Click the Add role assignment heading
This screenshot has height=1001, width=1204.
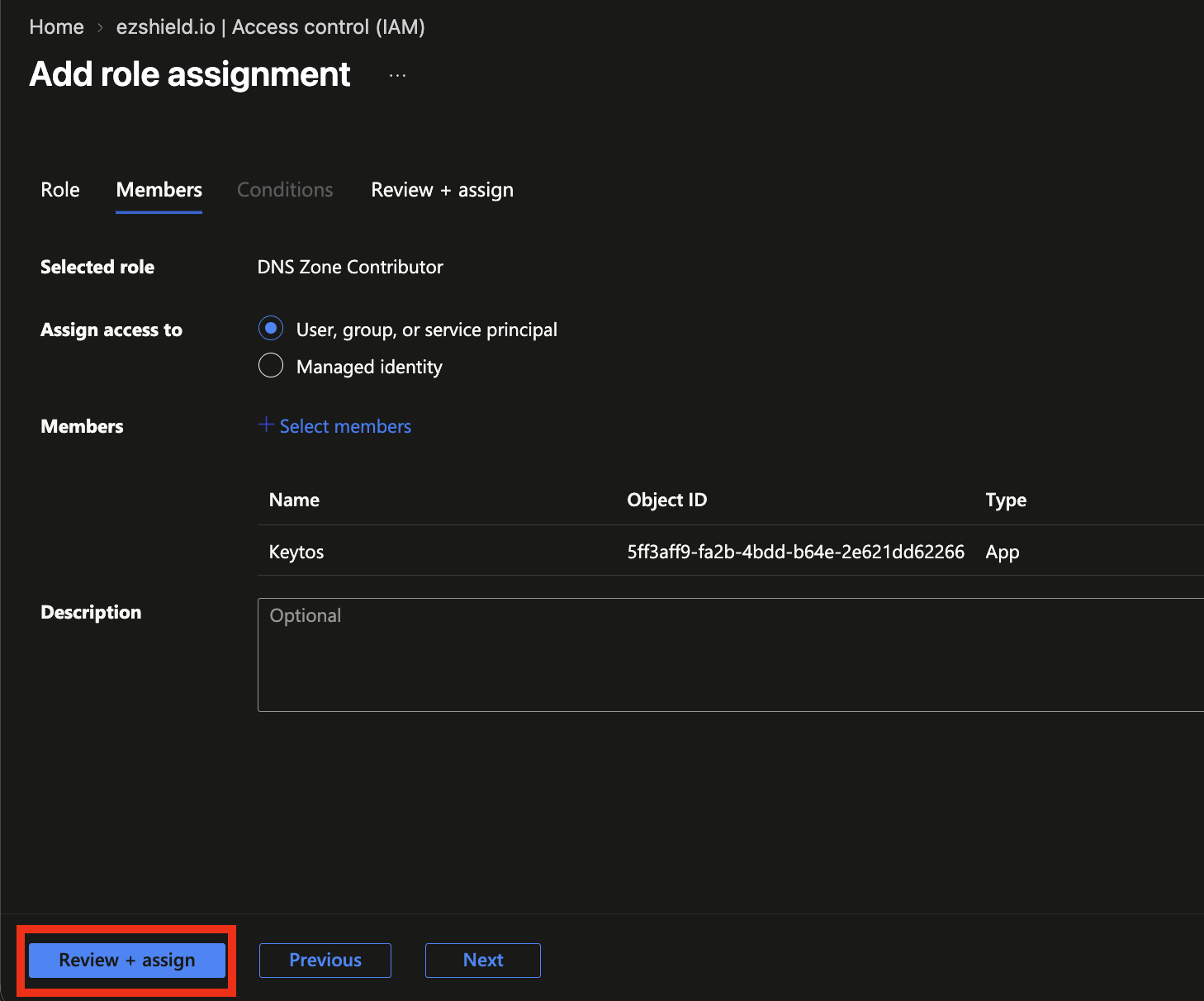pos(190,74)
